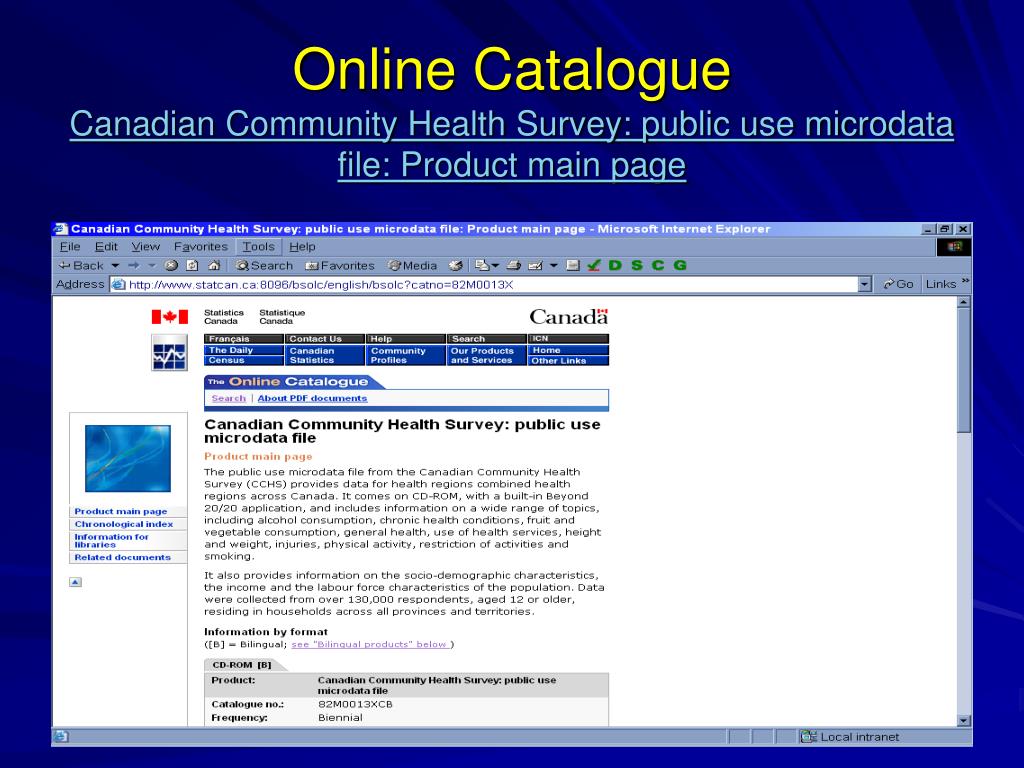
Task: Click the green checkmark toolbar icon
Action: point(594,265)
